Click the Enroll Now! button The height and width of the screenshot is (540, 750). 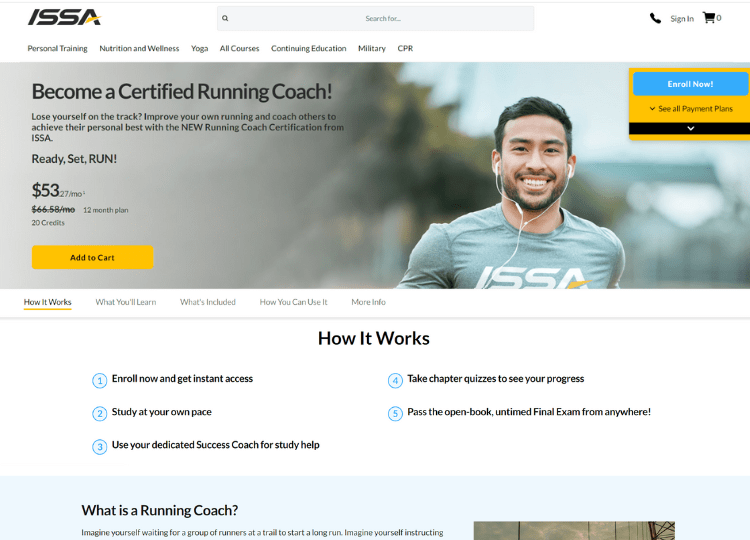pos(690,84)
